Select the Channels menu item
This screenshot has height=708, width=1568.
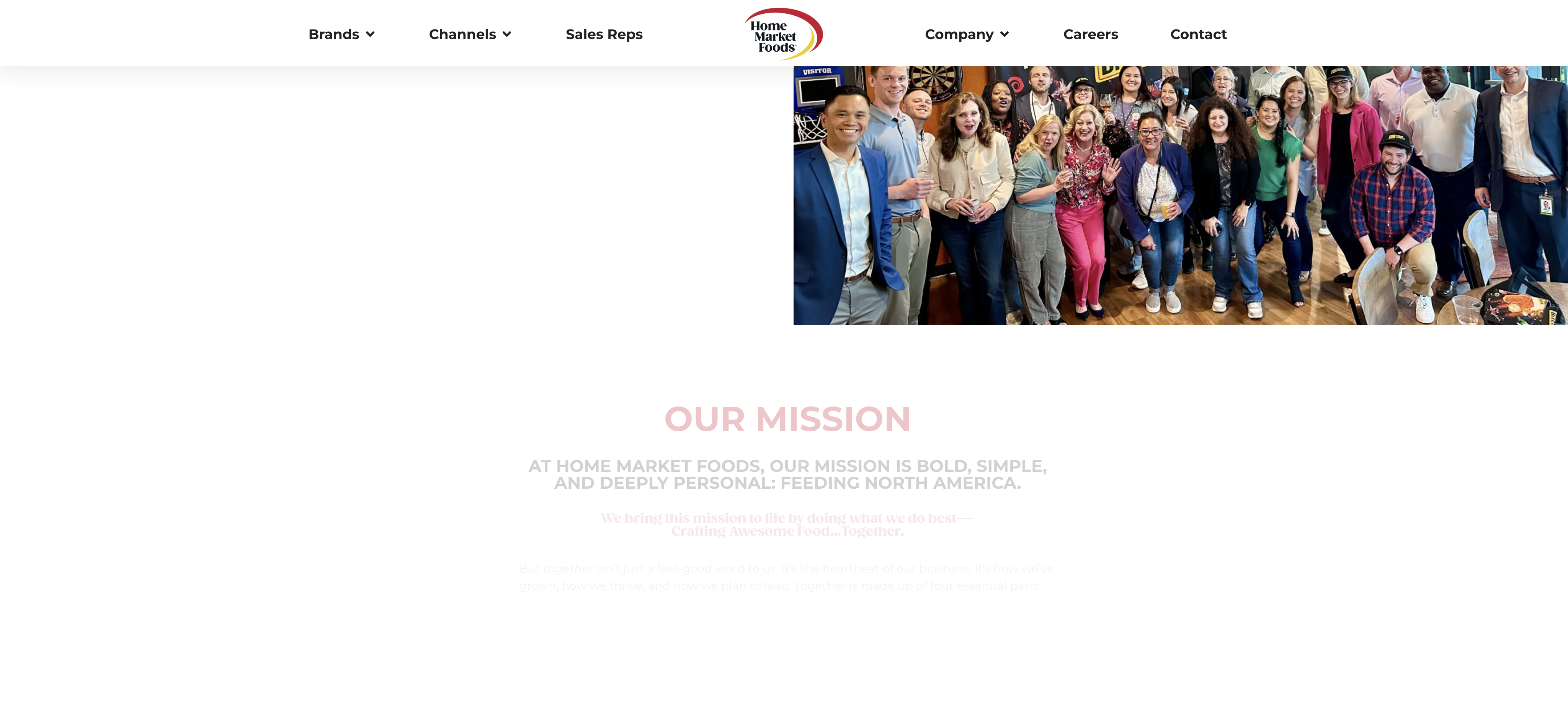(462, 34)
